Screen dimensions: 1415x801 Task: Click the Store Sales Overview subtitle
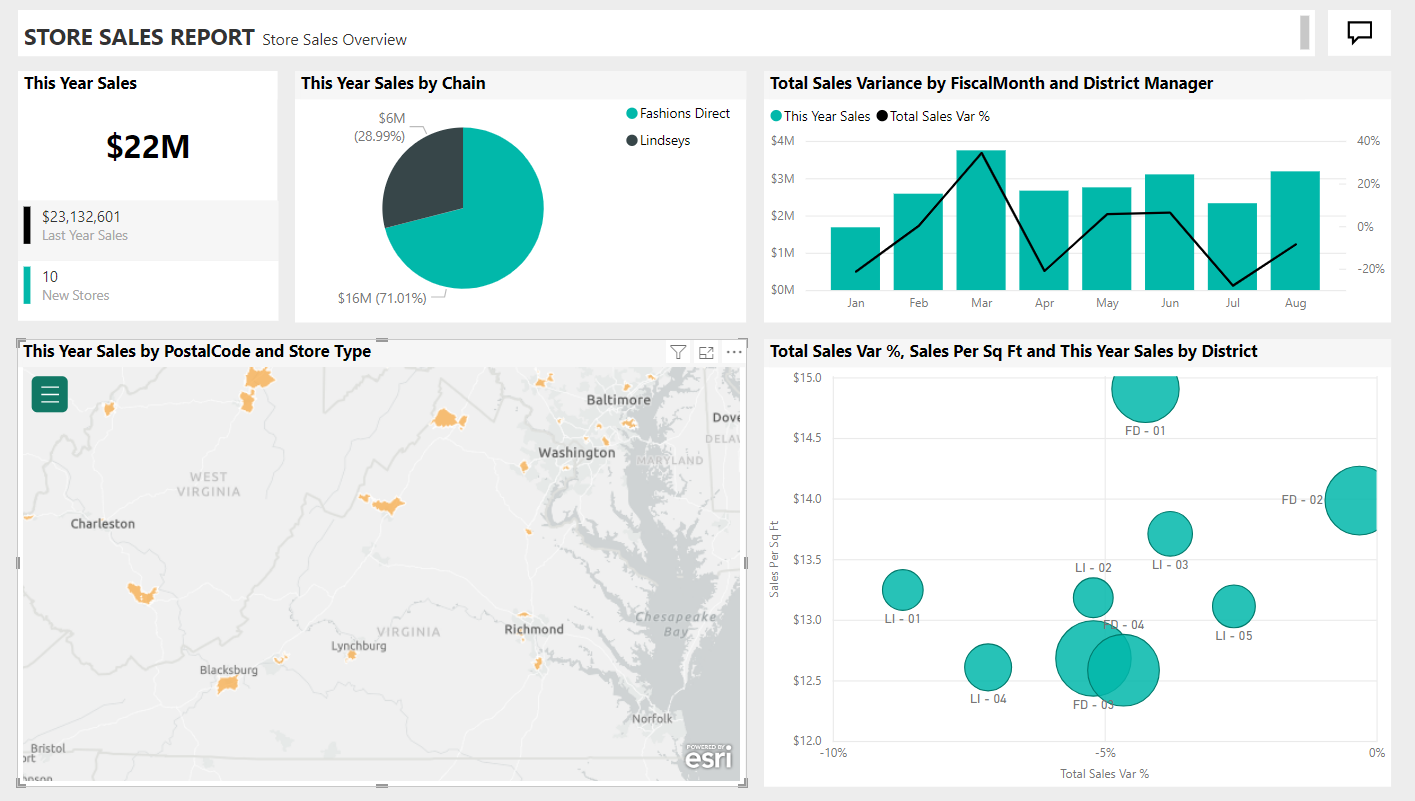coord(335,40)
